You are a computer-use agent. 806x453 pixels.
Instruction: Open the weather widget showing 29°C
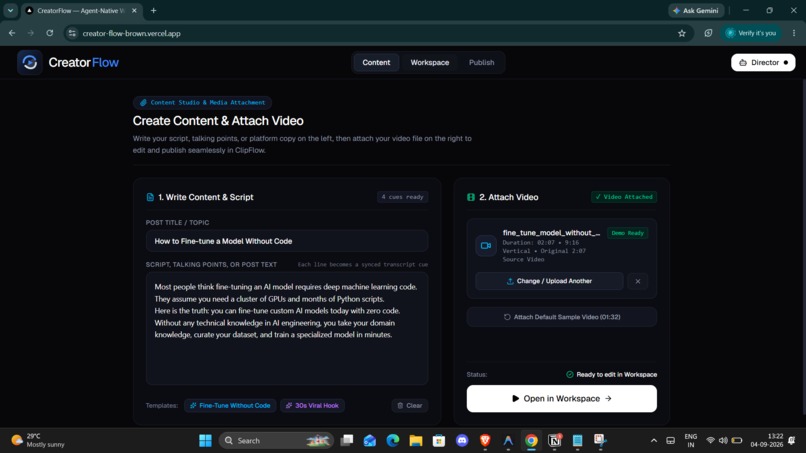(39, 441)
